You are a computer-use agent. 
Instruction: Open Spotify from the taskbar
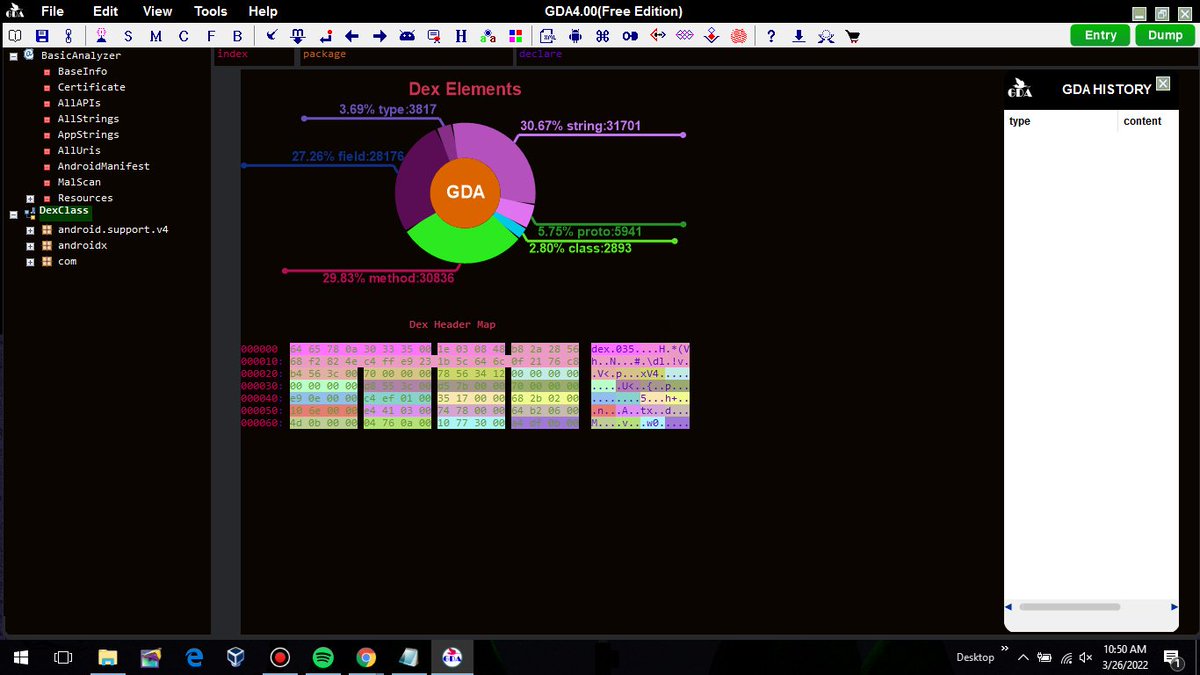pyautogui.click(x=322, y=657)
